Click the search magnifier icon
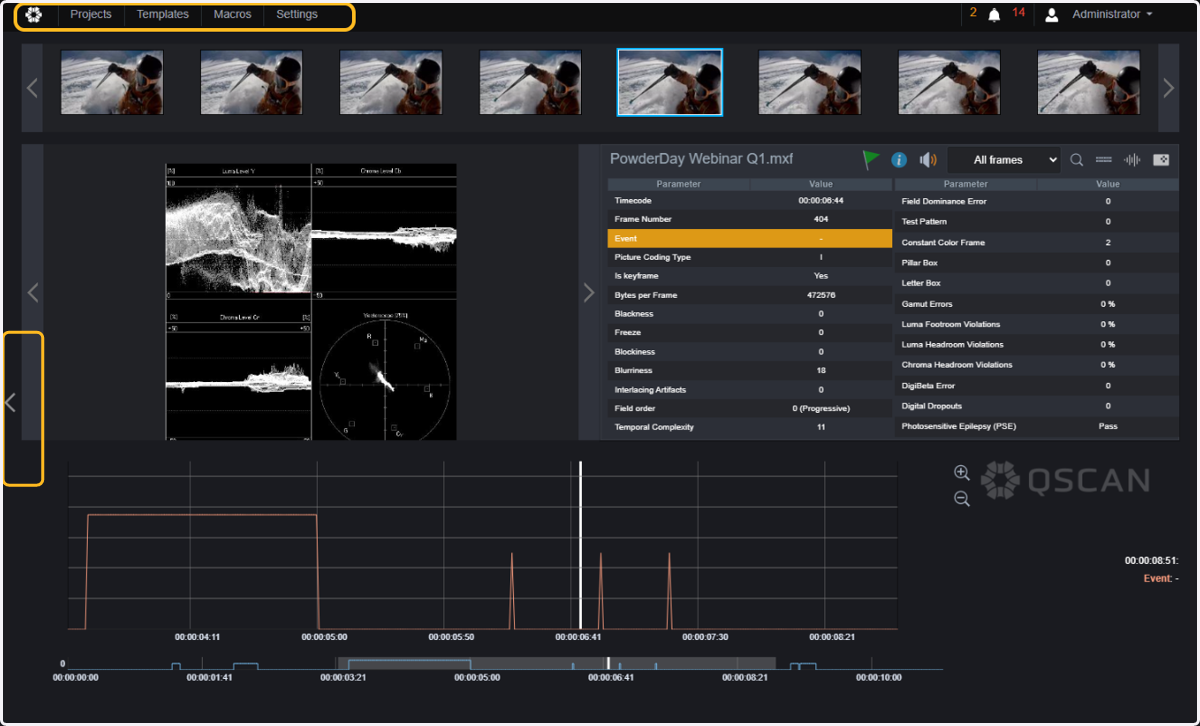The image size is (1200, 726). click(x=1077, y=160)
